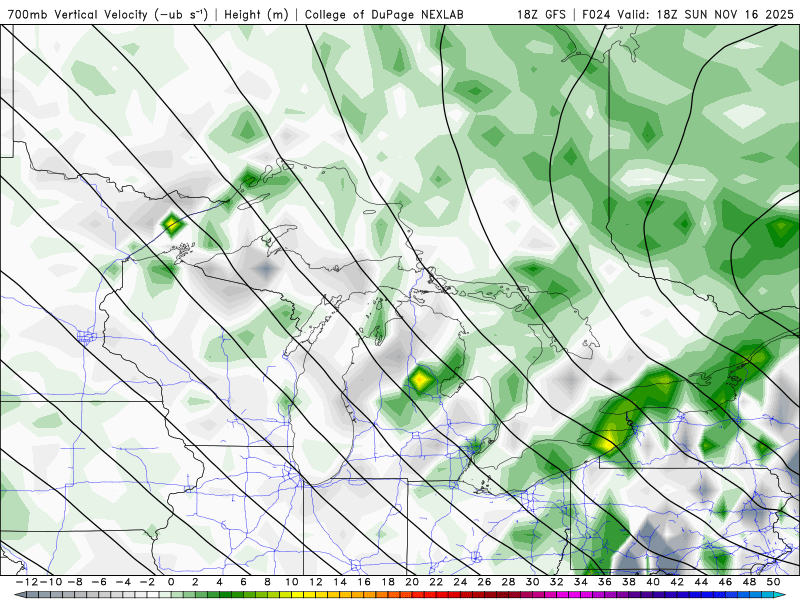Click the '14' color scale label
800x600 pixels.
(x=340, y=582)
